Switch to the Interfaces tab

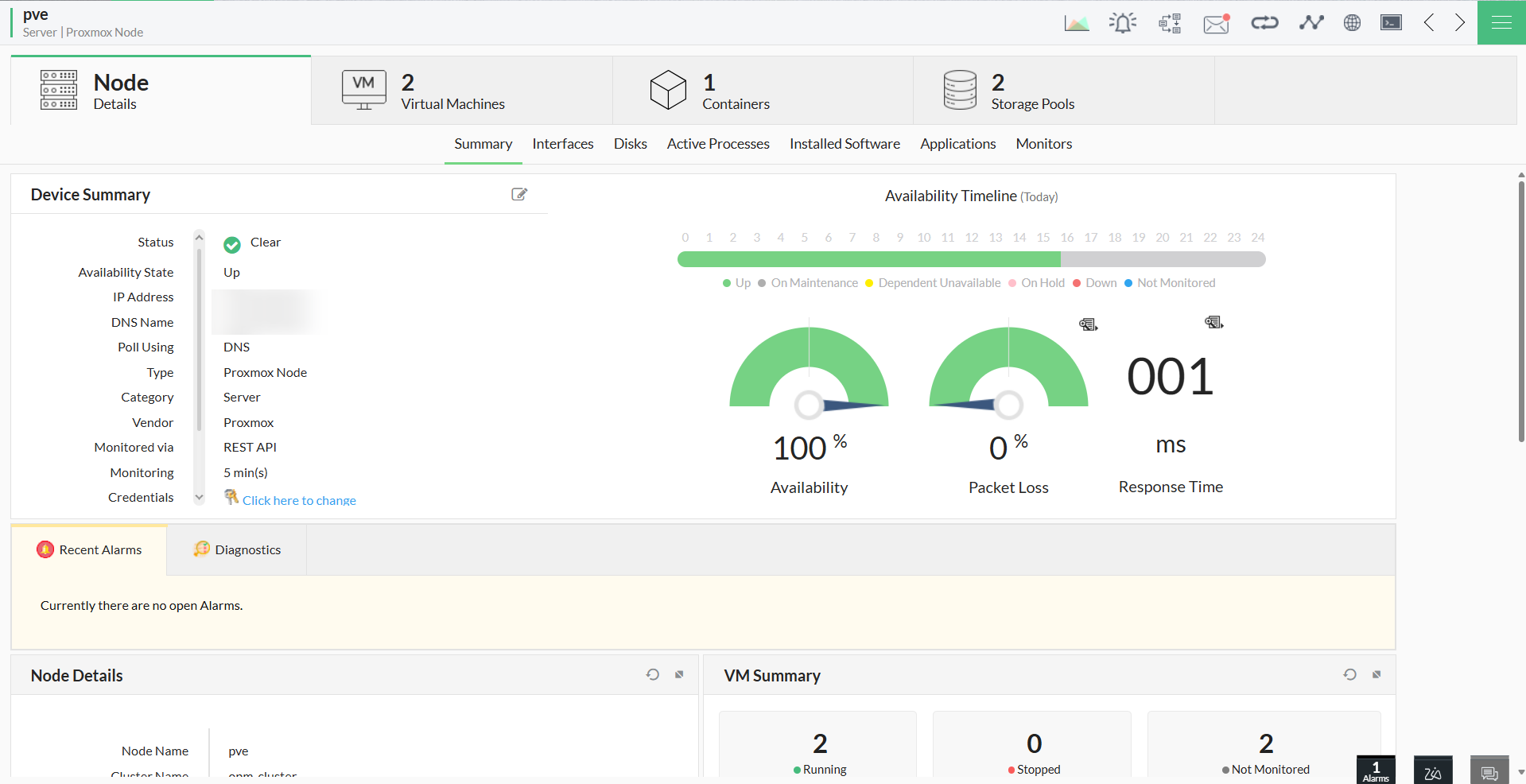(x=562, y=144)
